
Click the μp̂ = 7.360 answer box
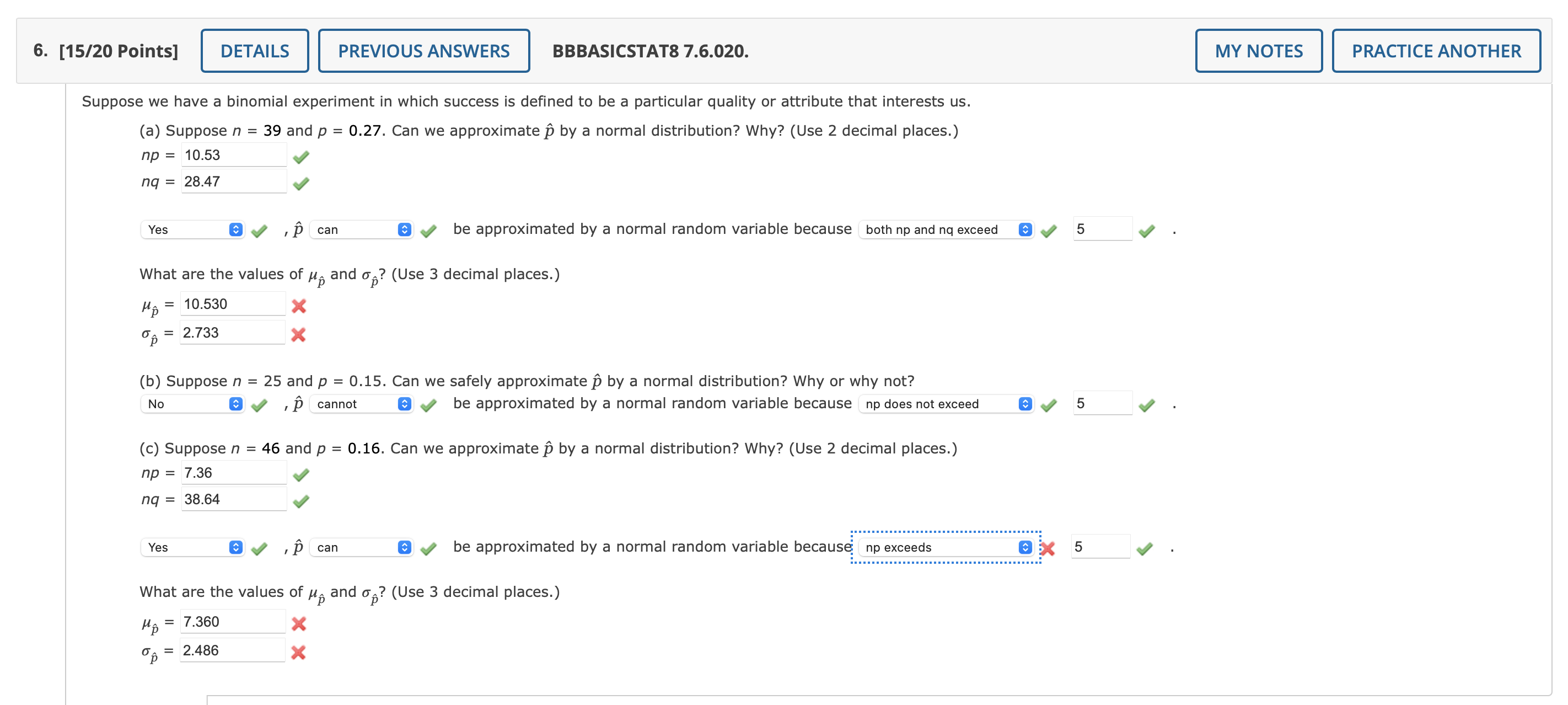click(x=232, y=622)
